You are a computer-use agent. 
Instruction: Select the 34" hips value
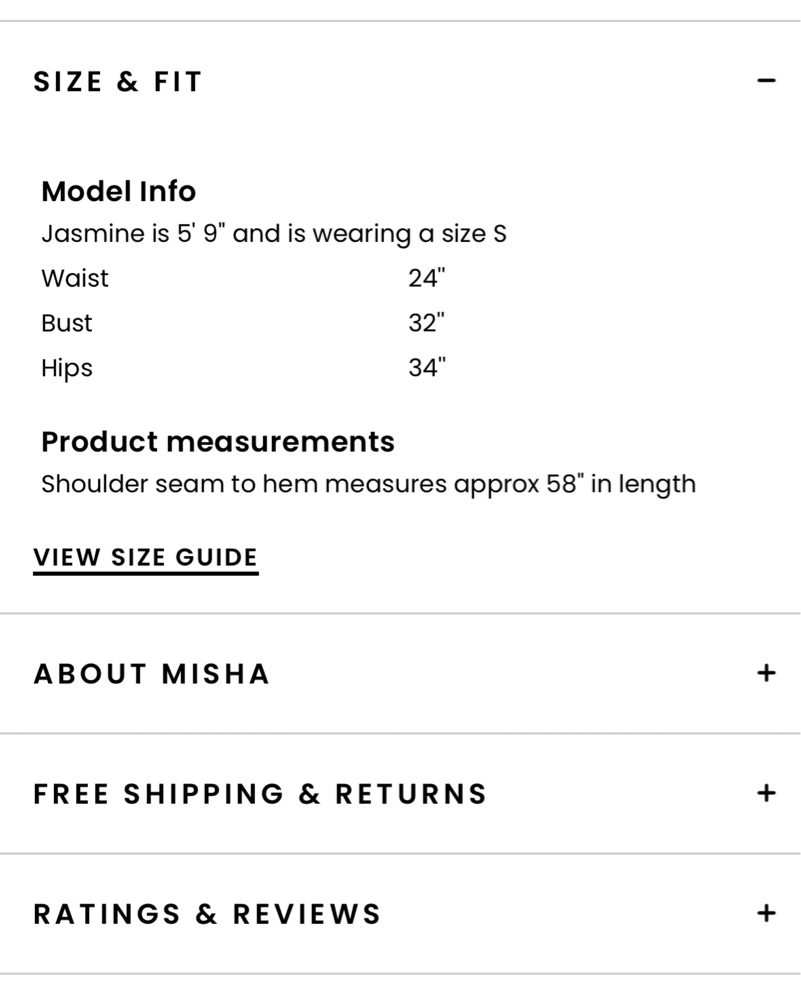point(427,367)
